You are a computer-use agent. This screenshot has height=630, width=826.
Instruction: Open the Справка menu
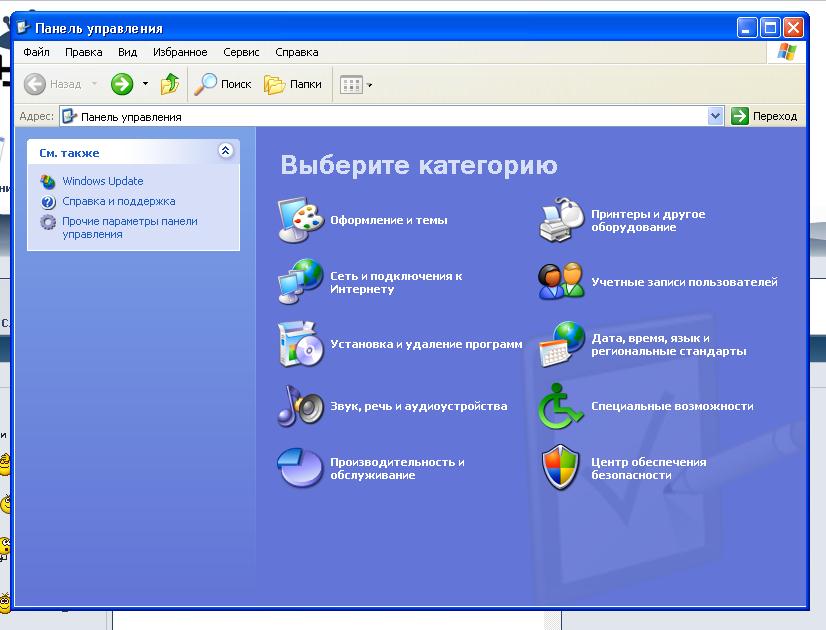click(297, 52)
